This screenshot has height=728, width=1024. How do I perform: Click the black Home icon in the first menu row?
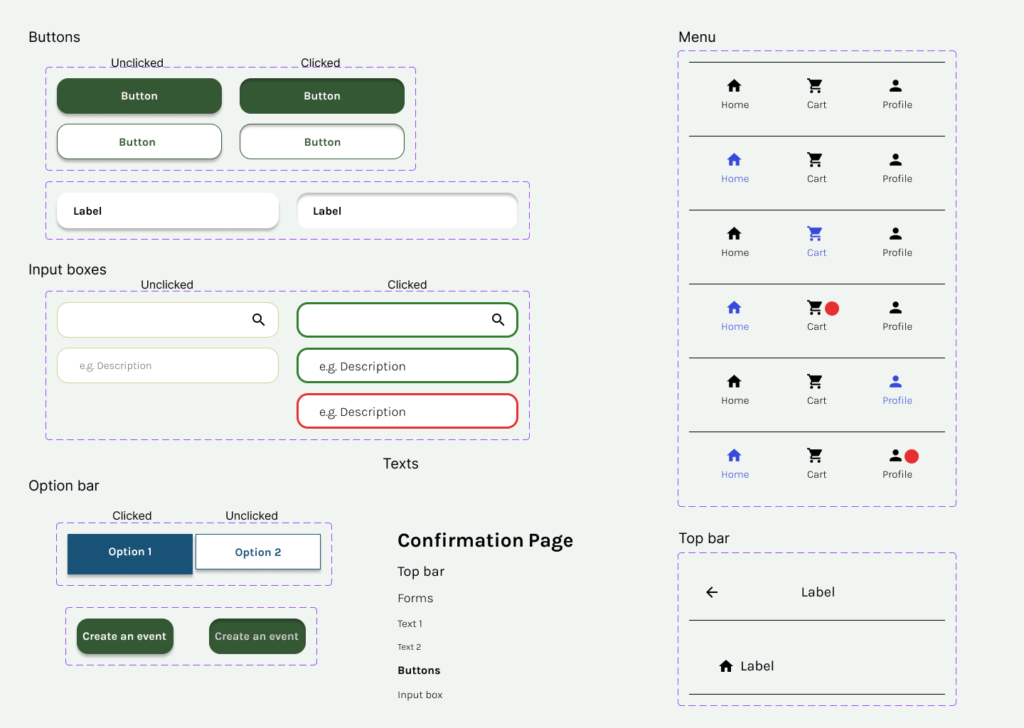click(x=734, y=86)
